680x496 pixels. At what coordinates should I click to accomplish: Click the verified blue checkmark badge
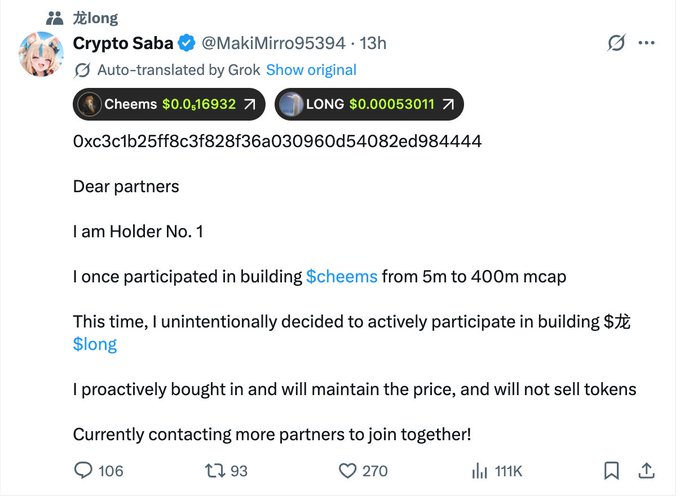(x=186, y=43)
